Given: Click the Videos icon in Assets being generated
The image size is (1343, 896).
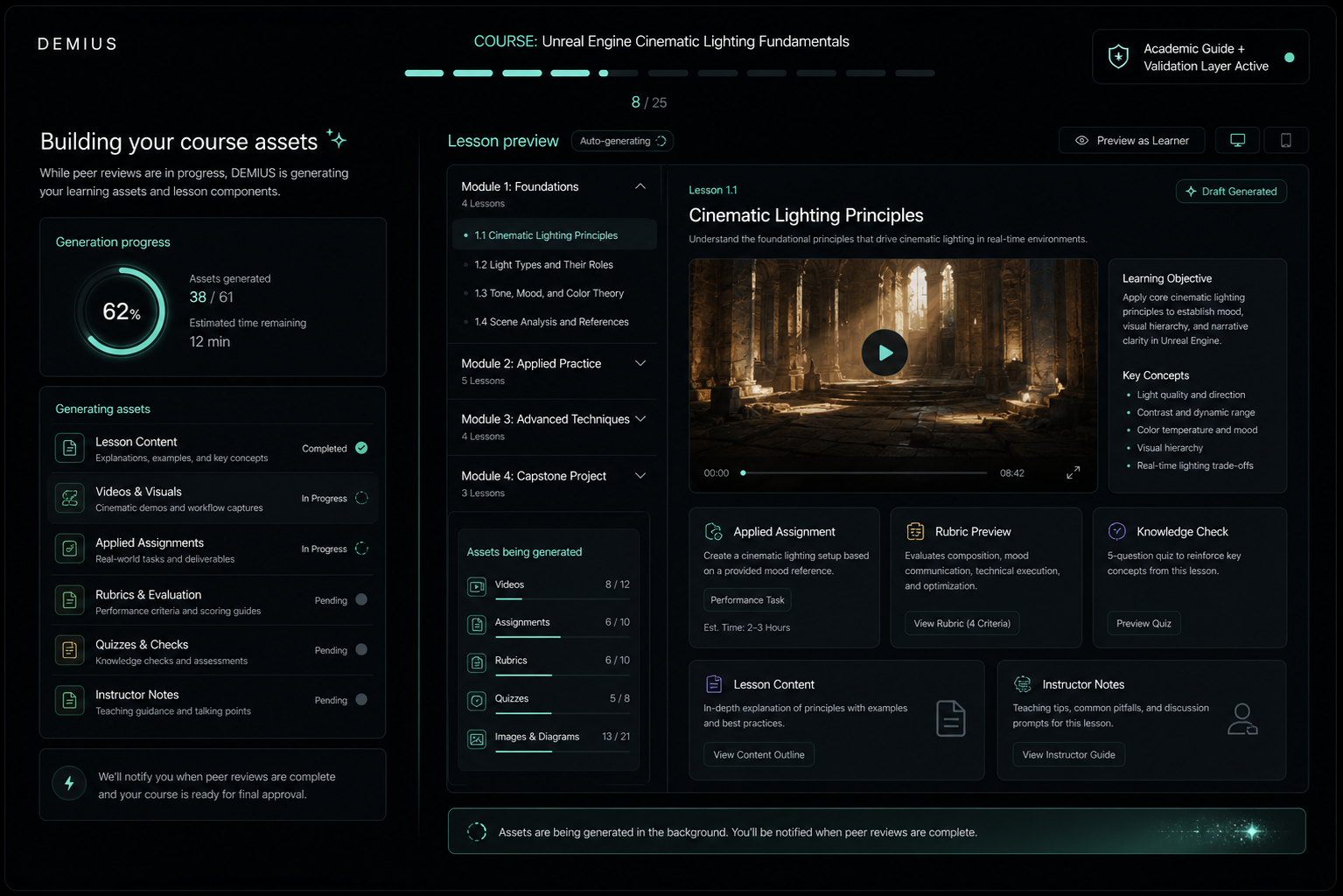Looking at the screenshot, I should coord(477,586).
